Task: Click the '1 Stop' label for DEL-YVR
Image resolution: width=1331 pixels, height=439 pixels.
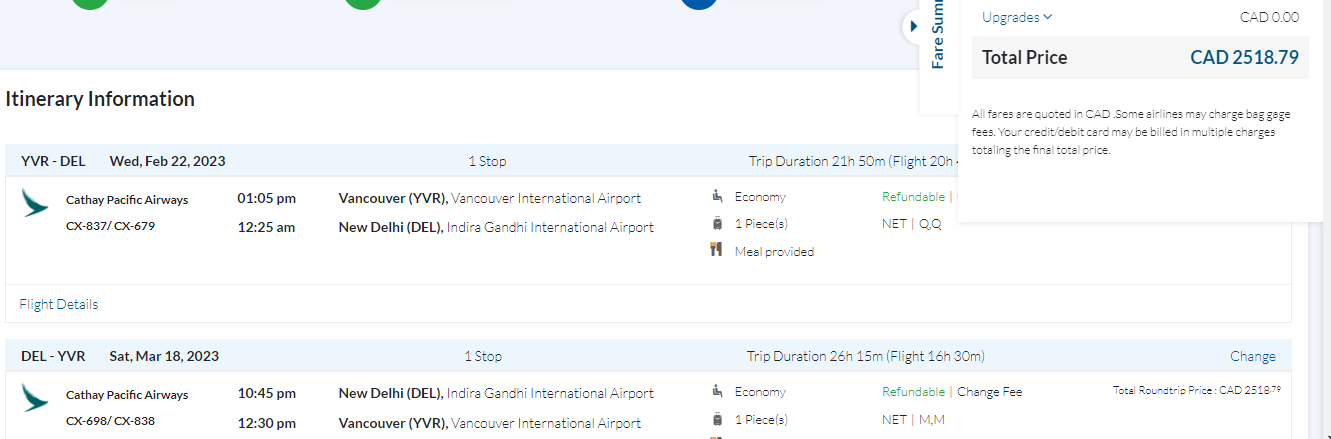Action: click(483, 356)
